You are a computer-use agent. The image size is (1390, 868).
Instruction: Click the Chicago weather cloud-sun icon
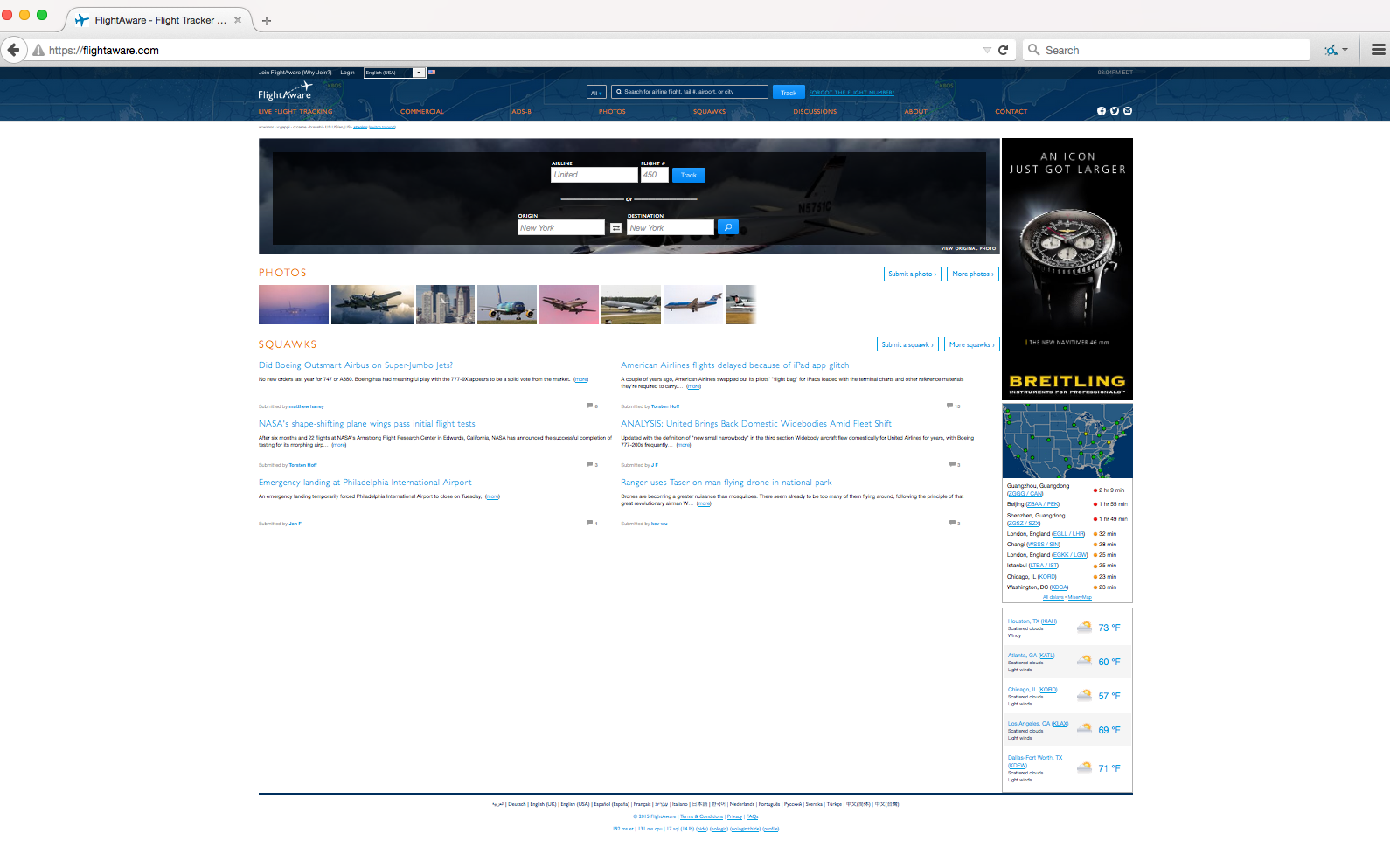(1084, 695)
